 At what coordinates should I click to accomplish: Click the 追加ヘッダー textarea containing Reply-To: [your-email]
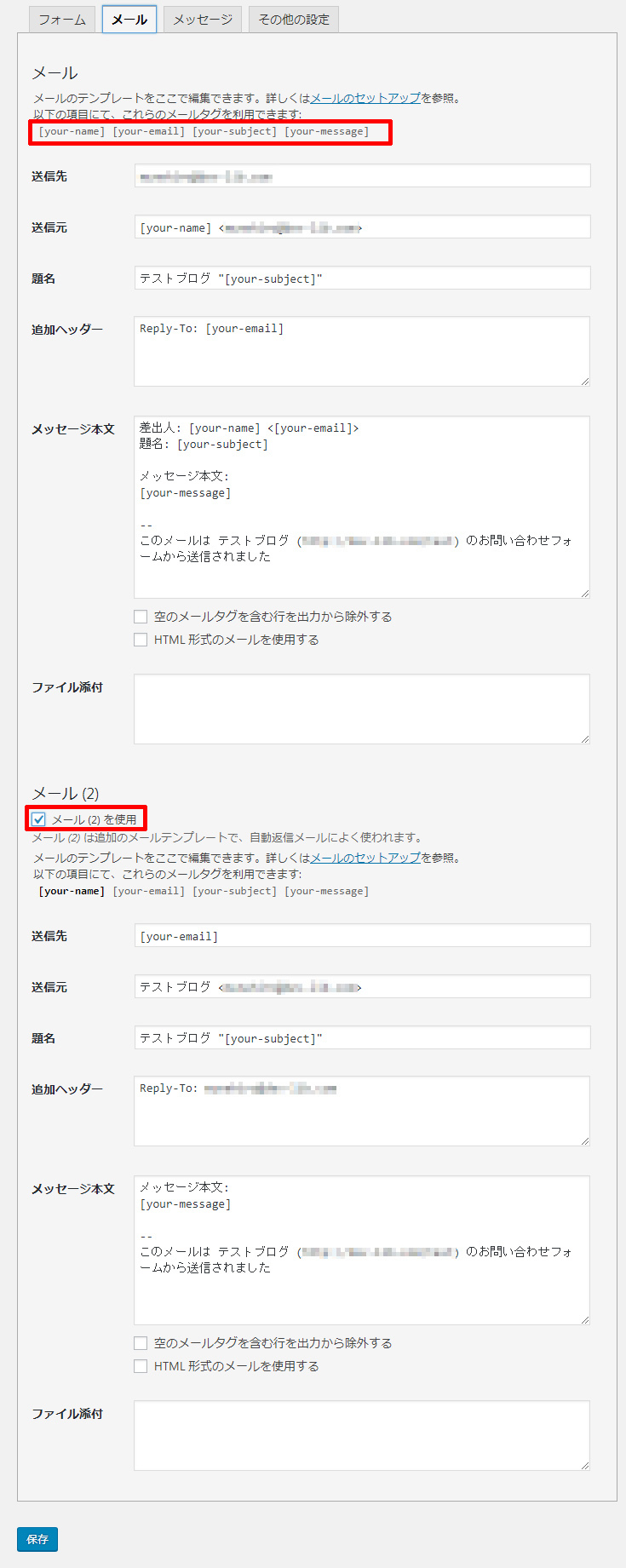pyautogui.click(x=362, y=352)
